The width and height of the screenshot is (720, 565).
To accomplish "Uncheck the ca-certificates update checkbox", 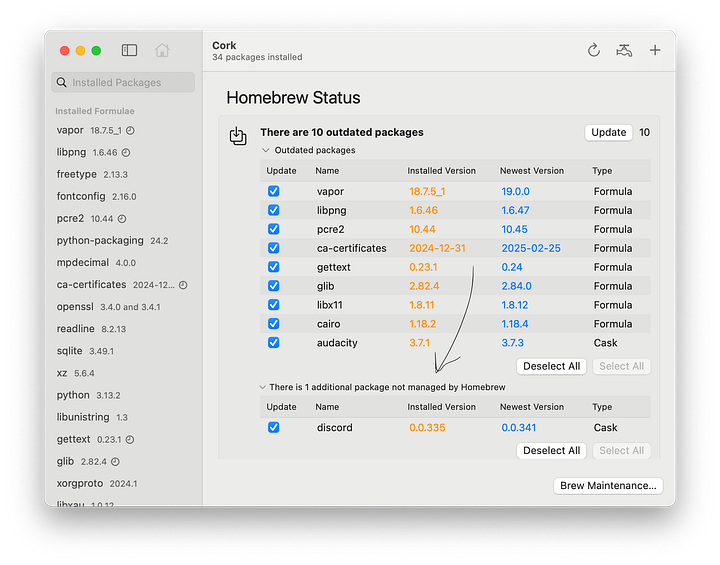I will pyautogui.click(x=274, y=248).
